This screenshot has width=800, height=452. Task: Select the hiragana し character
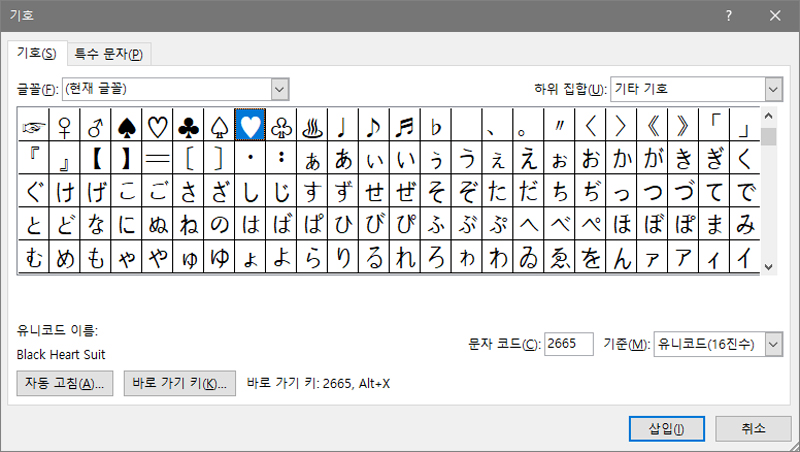250,191
